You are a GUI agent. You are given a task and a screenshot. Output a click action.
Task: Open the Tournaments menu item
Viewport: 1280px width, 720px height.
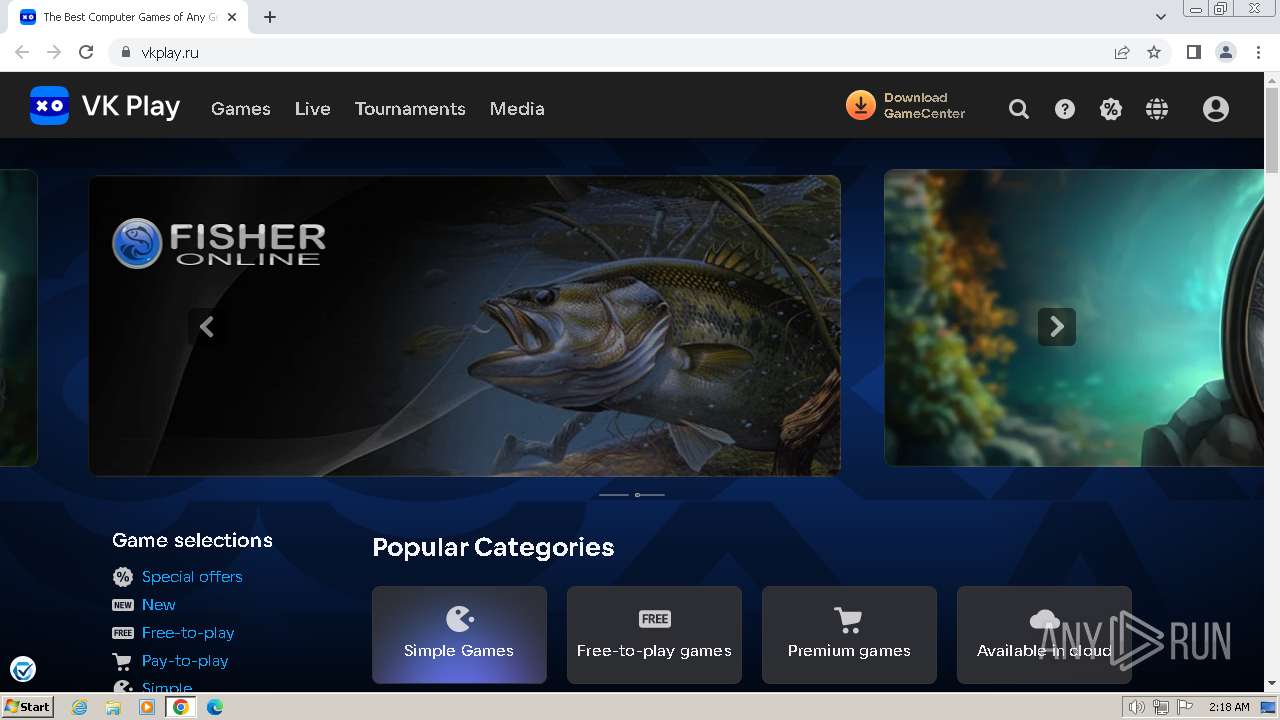[410, 109]
